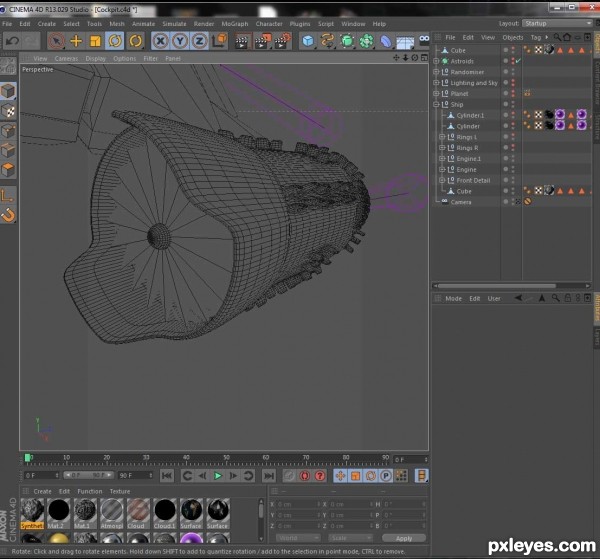Open the Mesh menu
The image size is (600, 559).
[x=117, y=24]
